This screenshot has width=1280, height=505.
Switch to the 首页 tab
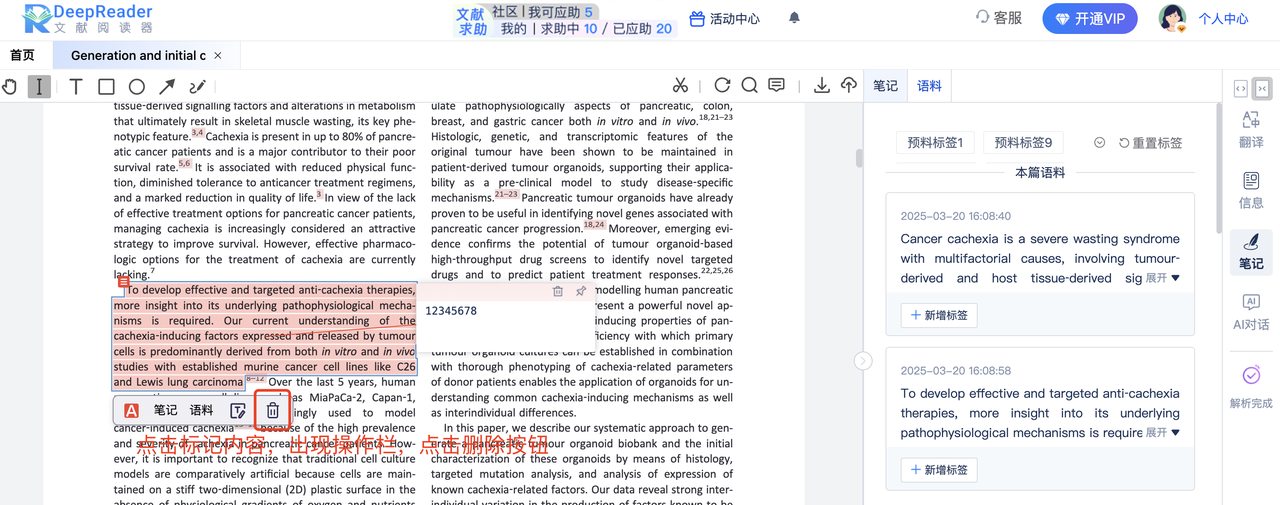click(x=22, y=56)
